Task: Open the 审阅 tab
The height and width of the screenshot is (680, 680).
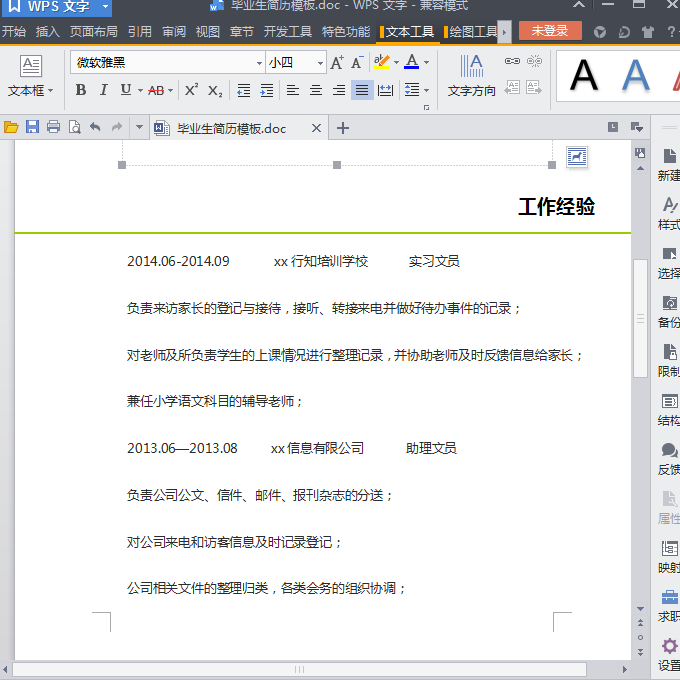Action: [174, 32]
